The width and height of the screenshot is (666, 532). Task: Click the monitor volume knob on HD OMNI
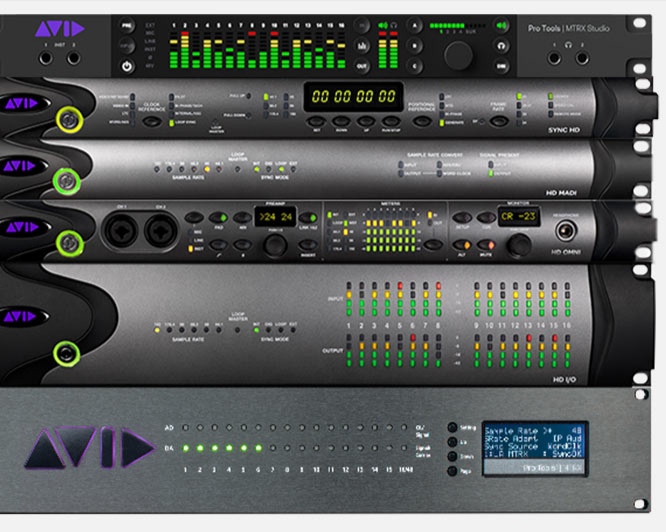519,245
